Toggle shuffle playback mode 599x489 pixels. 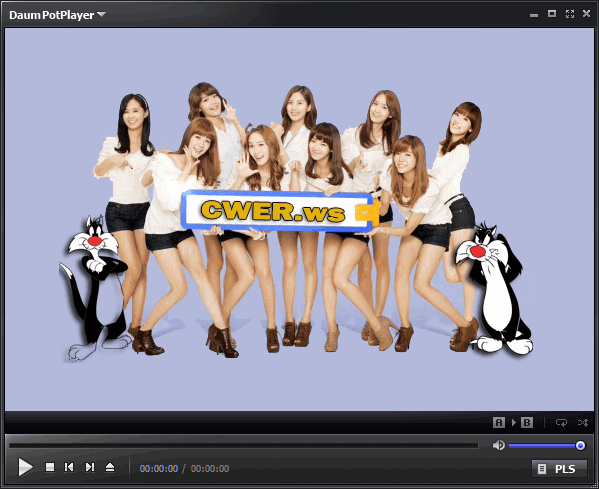point(583,423)
